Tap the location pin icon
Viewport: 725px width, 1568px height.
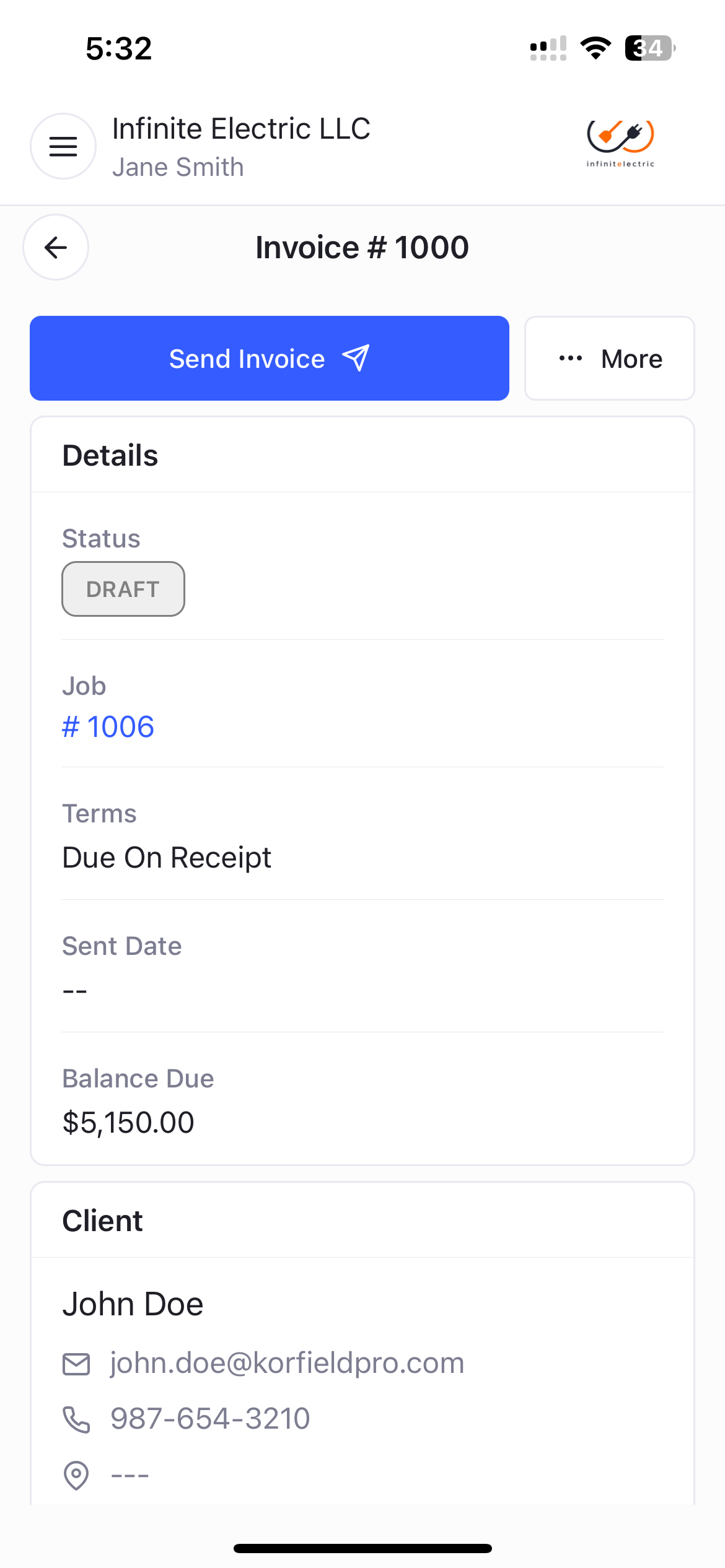(76, 1475)
